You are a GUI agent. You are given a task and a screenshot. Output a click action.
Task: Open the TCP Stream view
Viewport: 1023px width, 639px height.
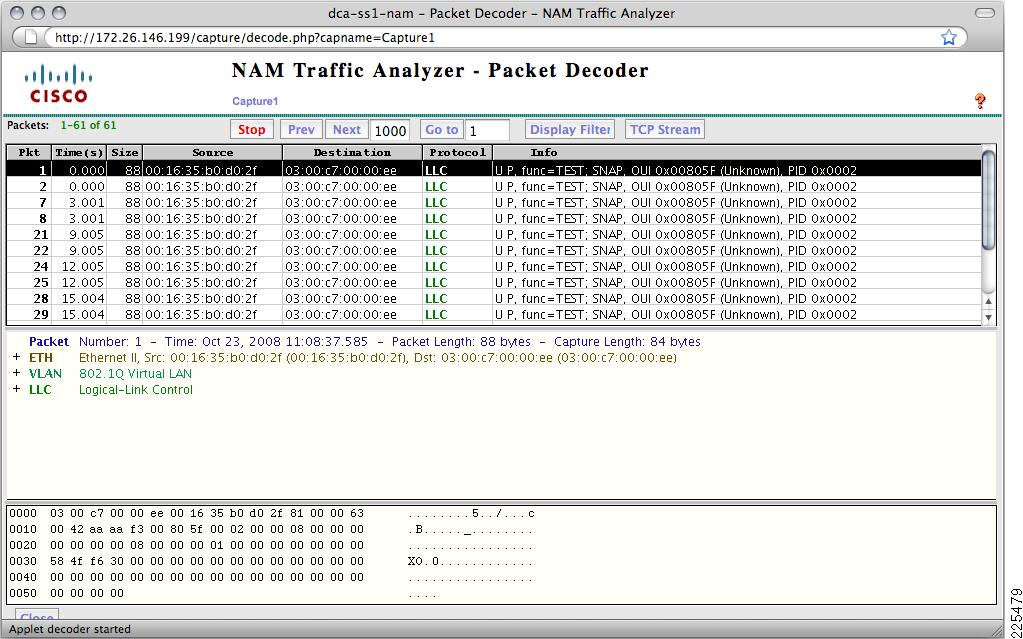665,129
